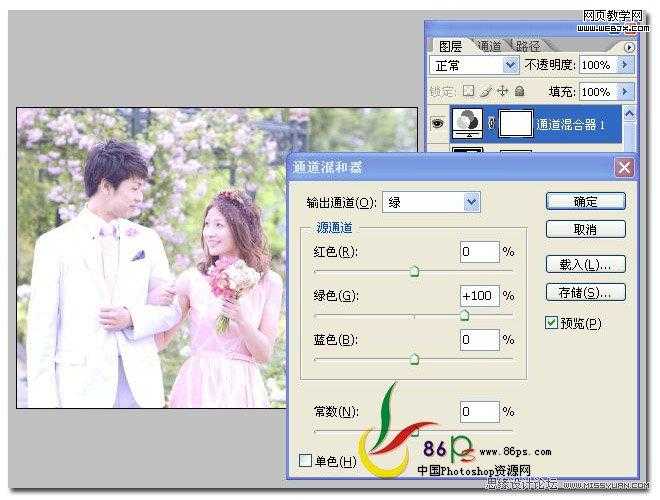Open the opacity slider arrow

[x=625, y=65]
